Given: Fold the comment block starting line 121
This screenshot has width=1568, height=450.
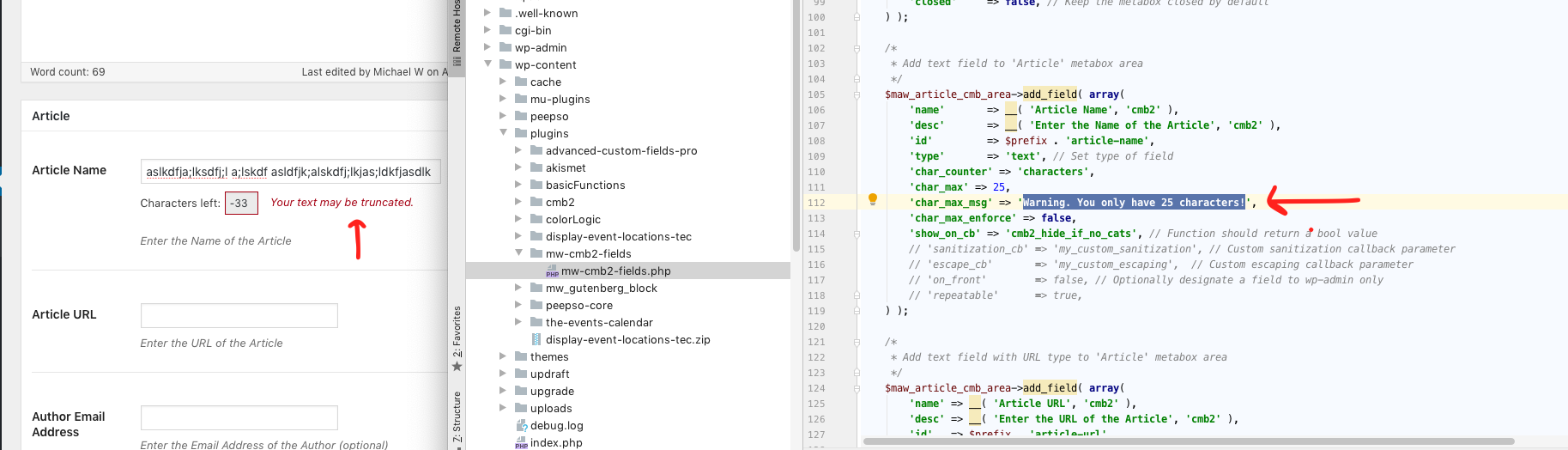Looking at the screenshot, I should 857,342.
